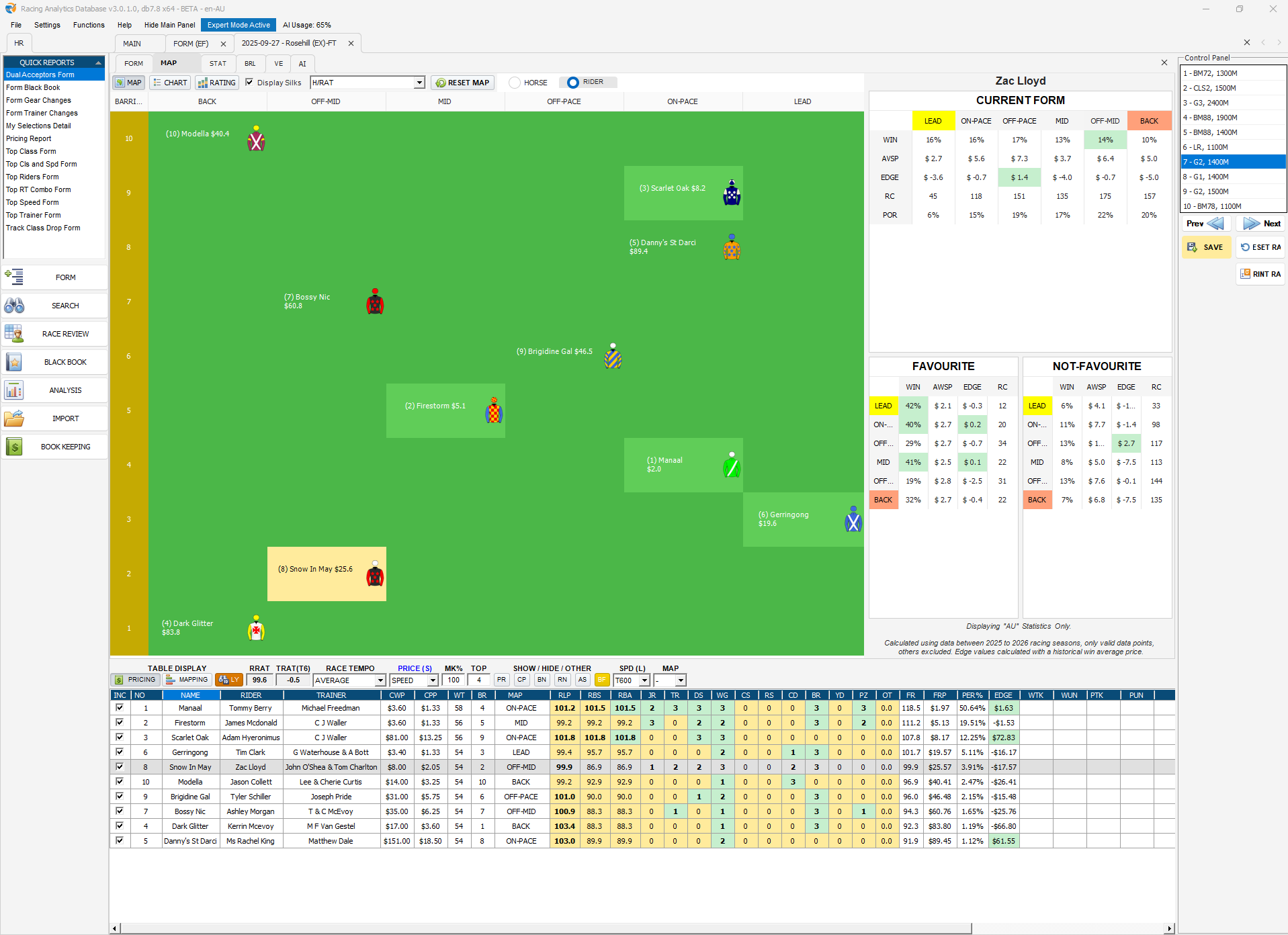1288x935 pixels.
Task: Expand the Race Tempo AVERAGE dropdown
Action: [380, 680]
